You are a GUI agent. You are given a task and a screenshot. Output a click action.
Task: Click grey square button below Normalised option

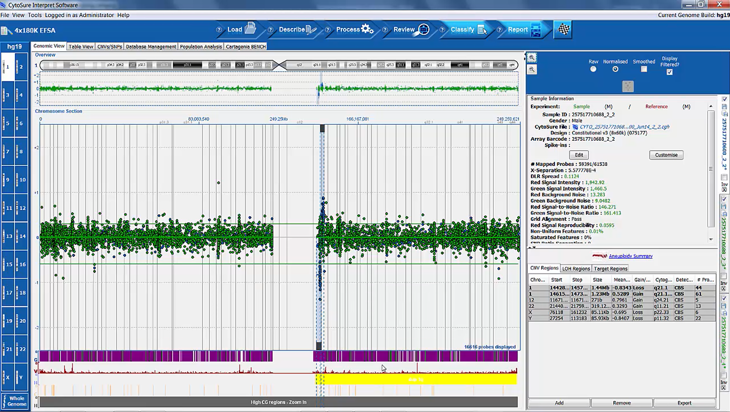click(x=628, y=86)
